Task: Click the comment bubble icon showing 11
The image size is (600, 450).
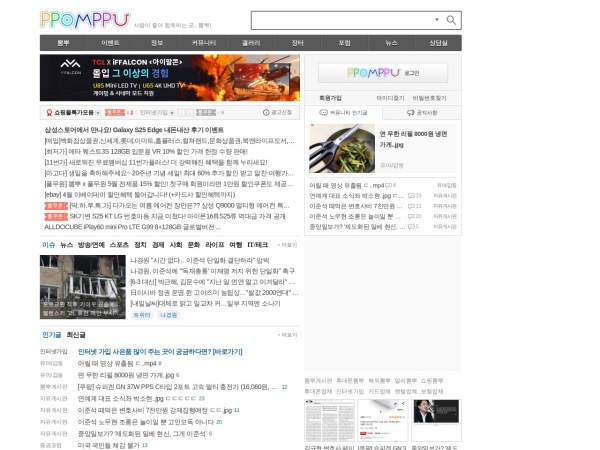Action: point(411,206)
